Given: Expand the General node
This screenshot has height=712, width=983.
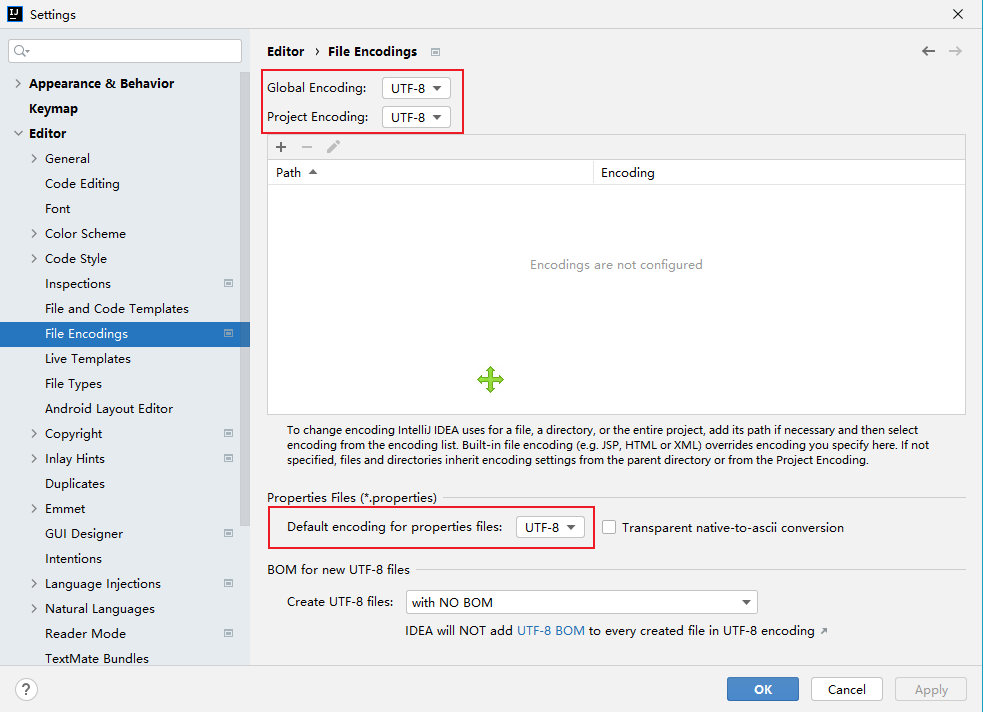Looking at the screenshot, I should click(34, 159).
